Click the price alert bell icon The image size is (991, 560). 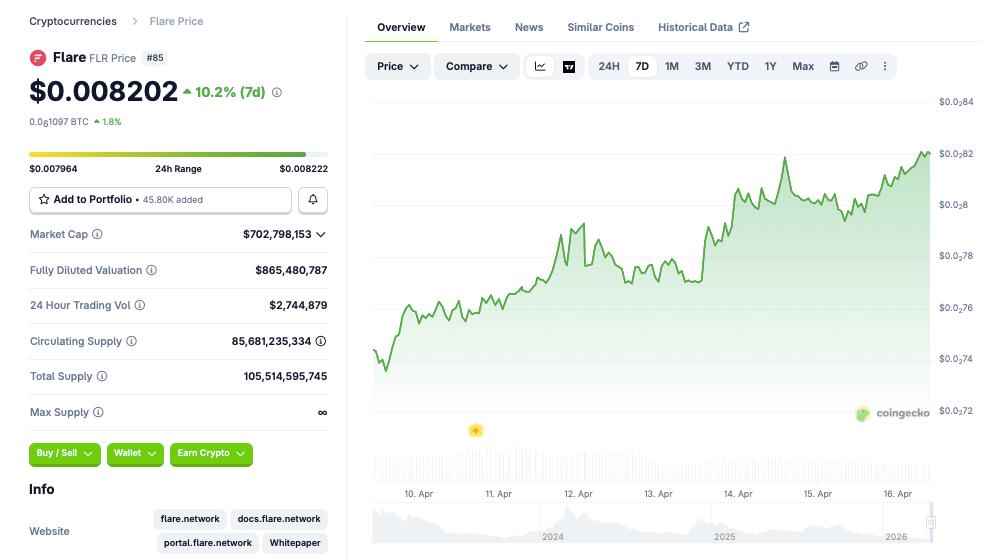coord(313,200)
